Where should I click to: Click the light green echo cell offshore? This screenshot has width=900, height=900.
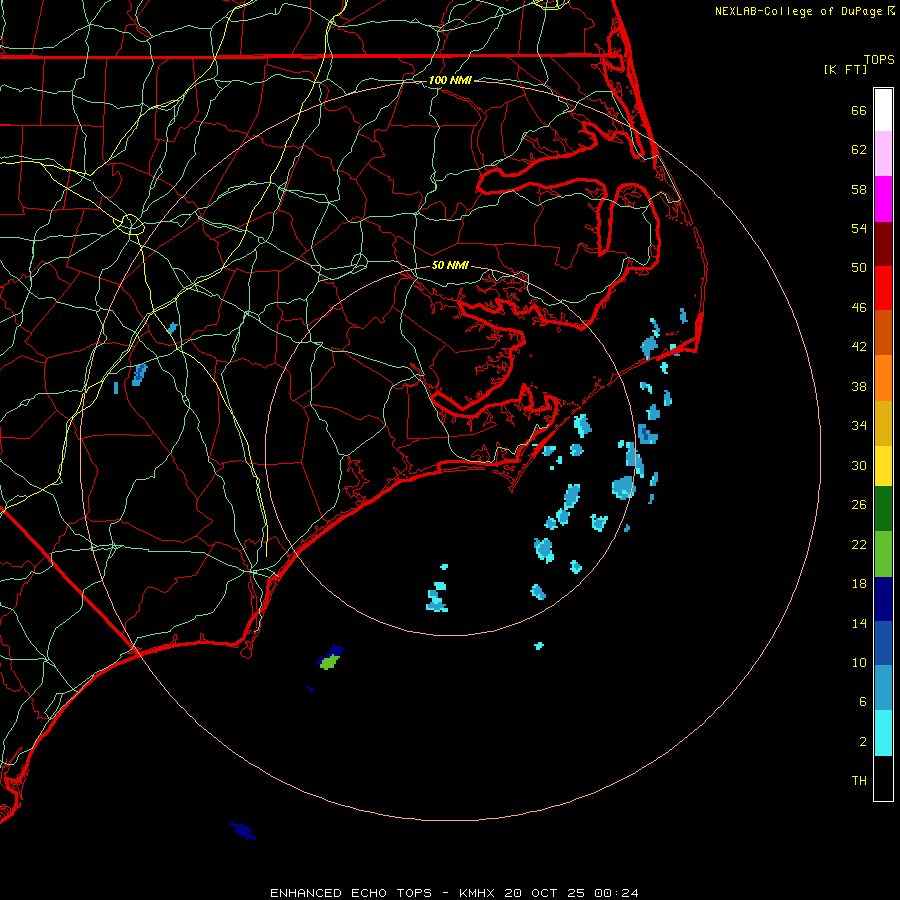click(x=329, y=663)
